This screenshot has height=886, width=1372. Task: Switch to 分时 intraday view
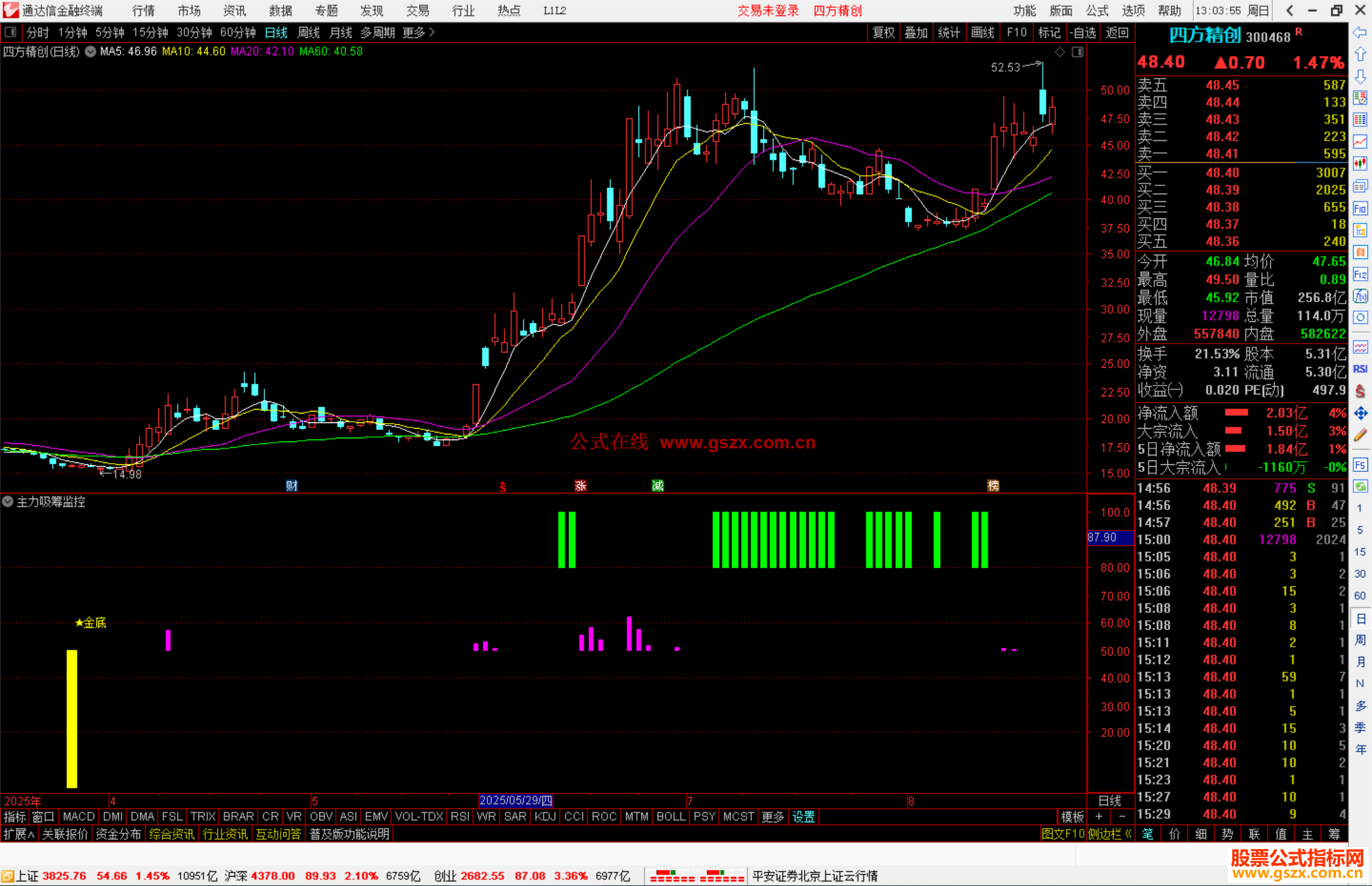37,32
